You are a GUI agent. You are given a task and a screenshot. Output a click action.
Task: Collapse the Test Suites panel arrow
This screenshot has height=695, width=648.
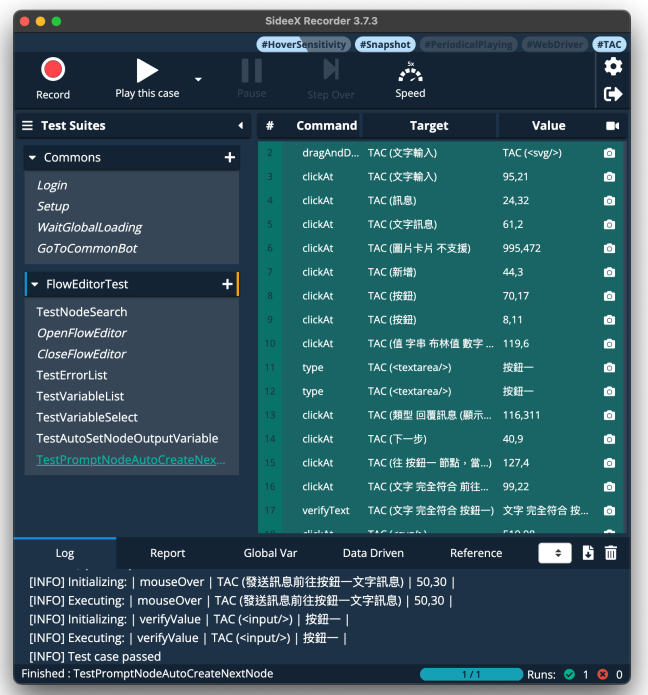[240, 126]
